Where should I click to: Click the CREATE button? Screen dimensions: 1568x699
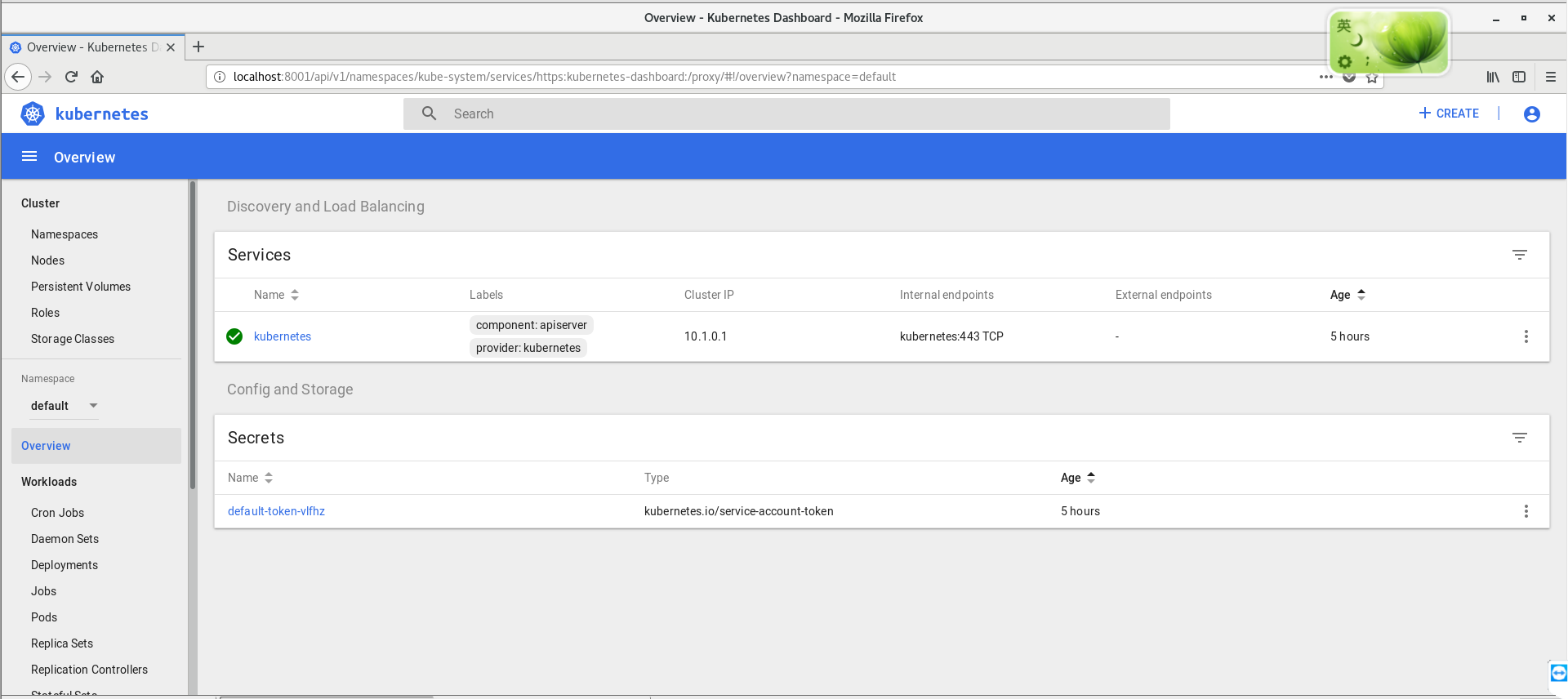tap(1449, 114)
